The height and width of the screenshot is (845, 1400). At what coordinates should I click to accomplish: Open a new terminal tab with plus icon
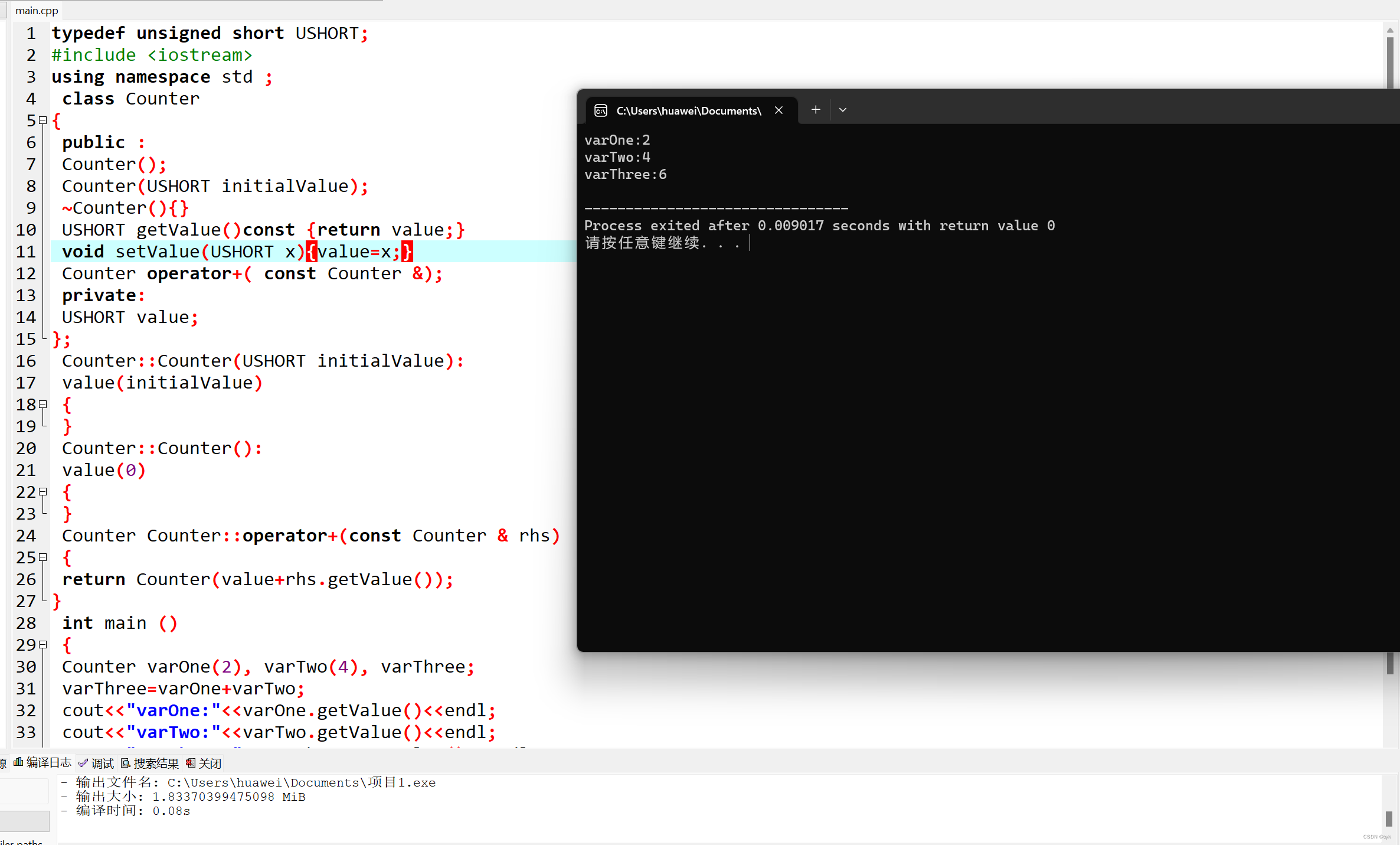tap(816, 110)
